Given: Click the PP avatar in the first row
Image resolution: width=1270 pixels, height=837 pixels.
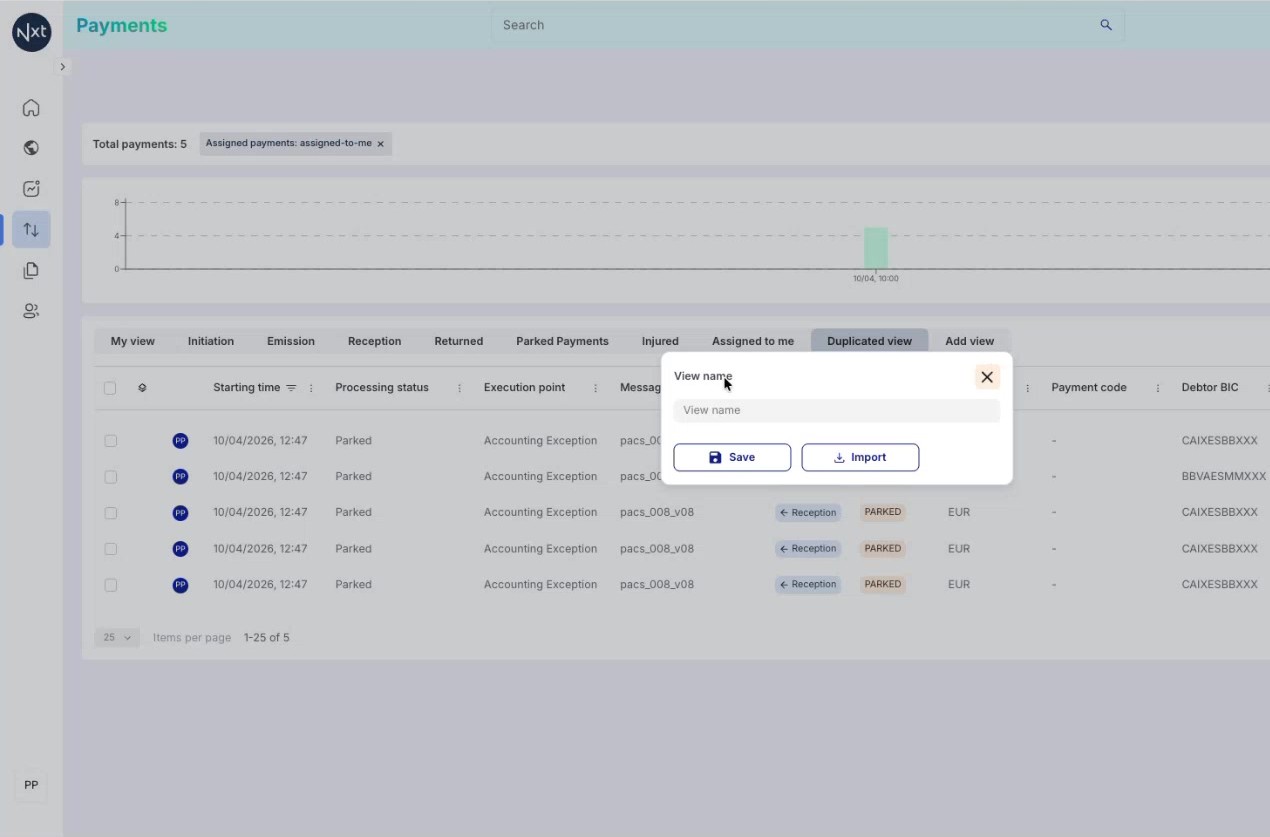Looking at the screenshot, I should (x=180, y=441).
